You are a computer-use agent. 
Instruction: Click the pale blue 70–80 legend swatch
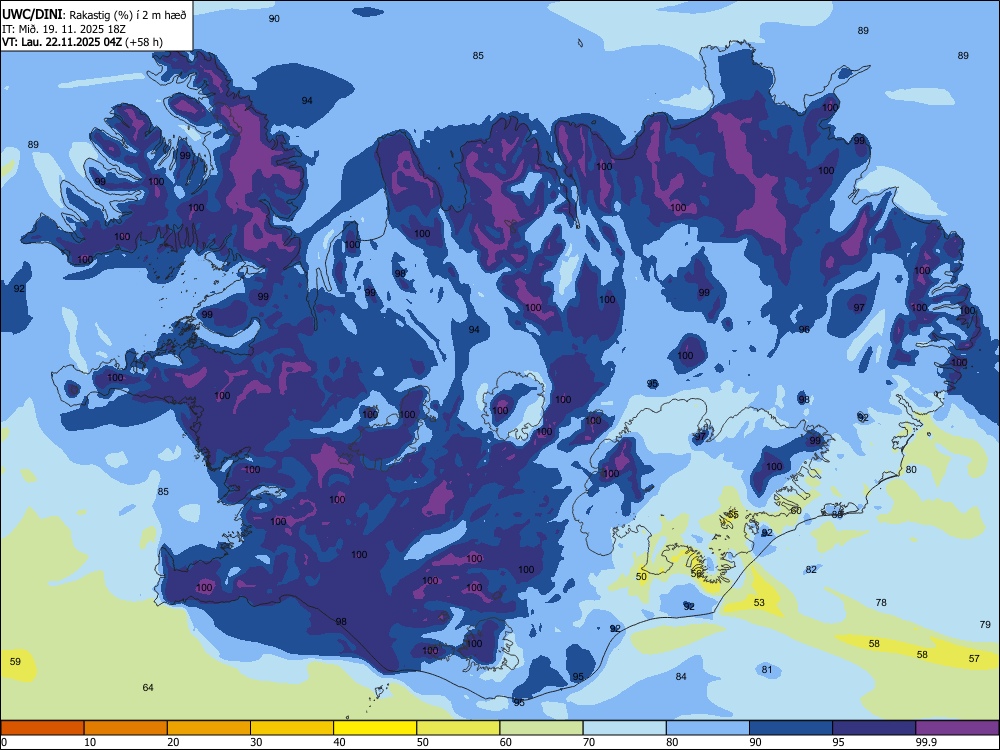click(624, 728)
